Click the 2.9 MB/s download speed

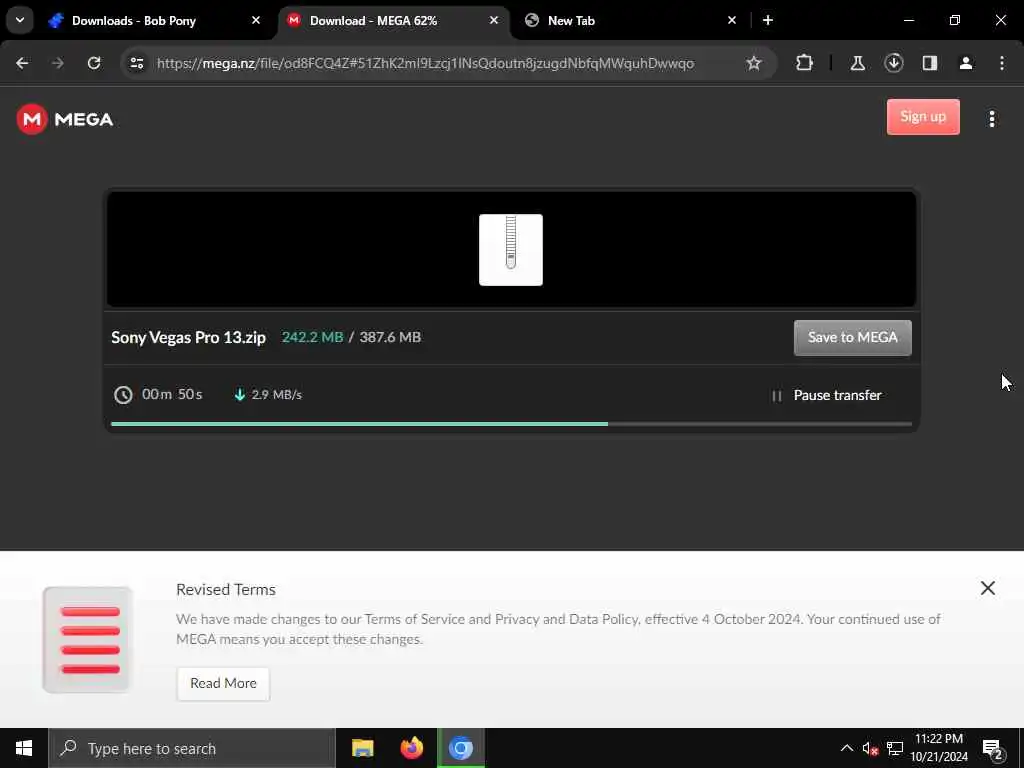[276, 394]
